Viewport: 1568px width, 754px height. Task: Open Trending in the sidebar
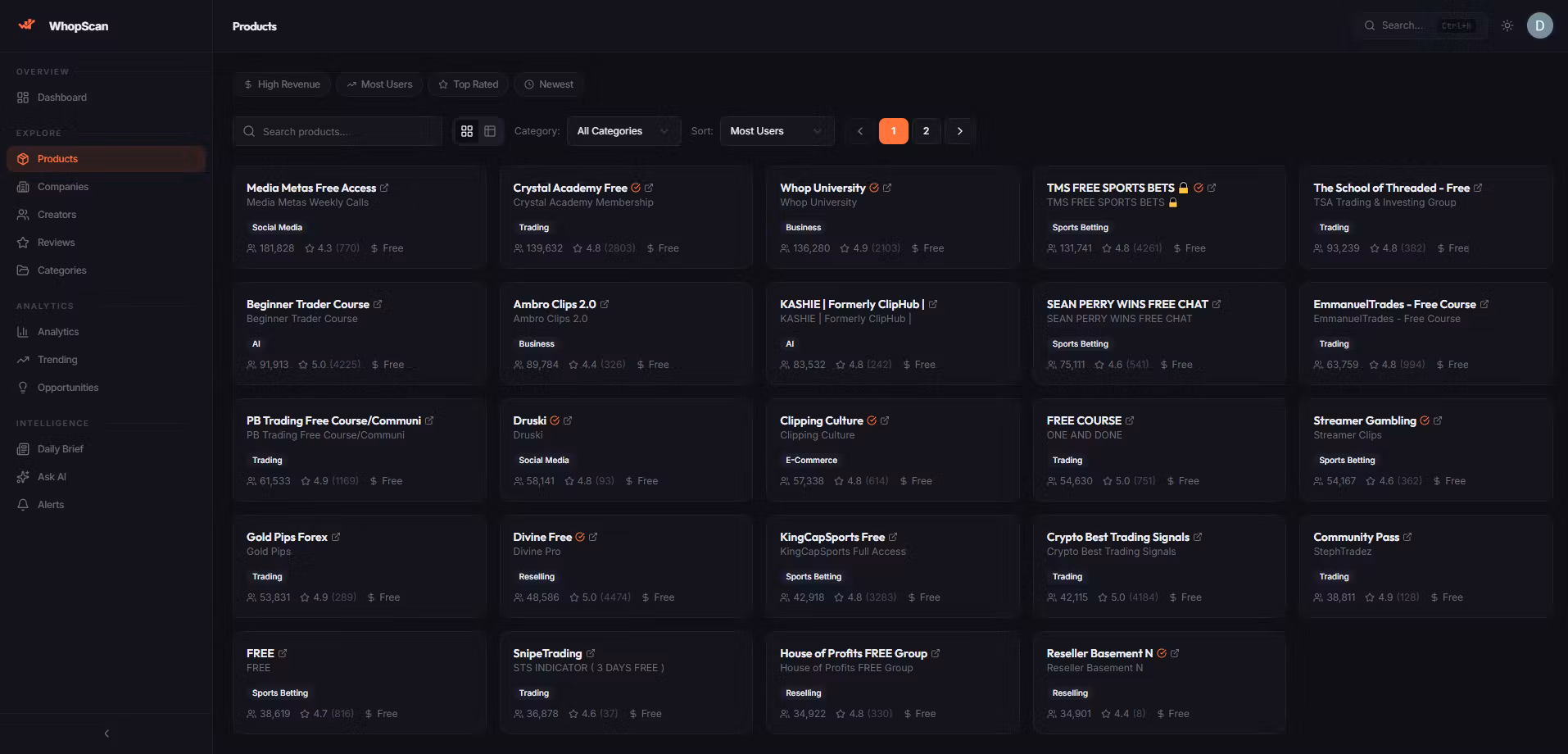[106, 360]
